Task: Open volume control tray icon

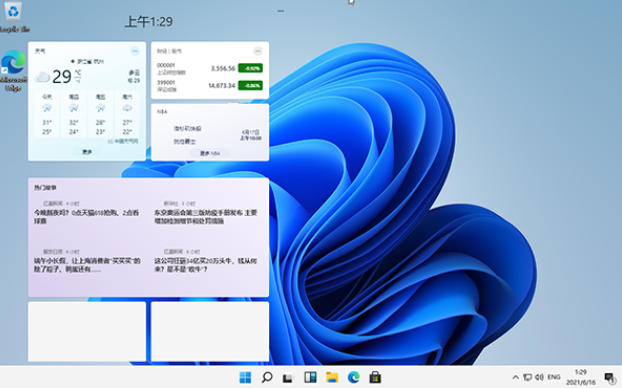Action: point(539,377)
